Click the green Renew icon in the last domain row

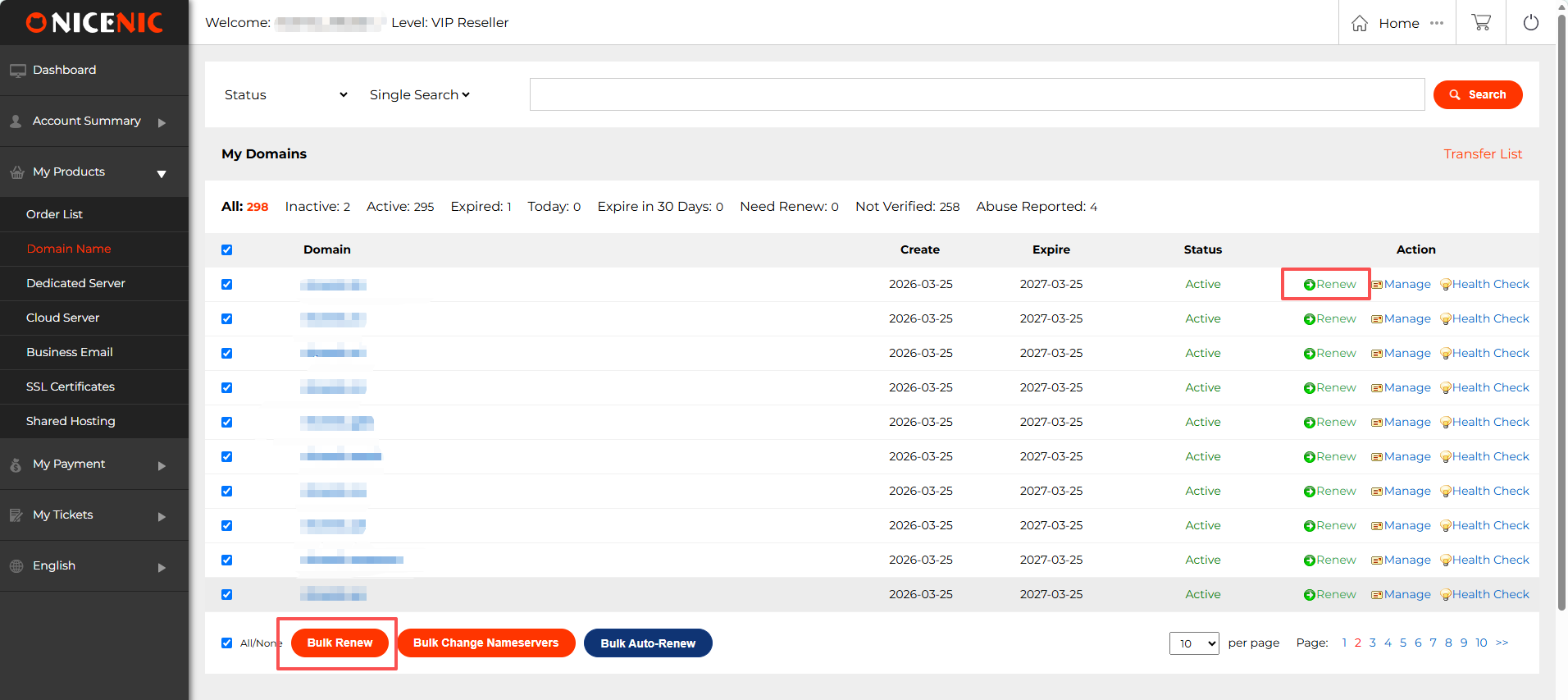pyautogui.click(x=1310, y=595)
